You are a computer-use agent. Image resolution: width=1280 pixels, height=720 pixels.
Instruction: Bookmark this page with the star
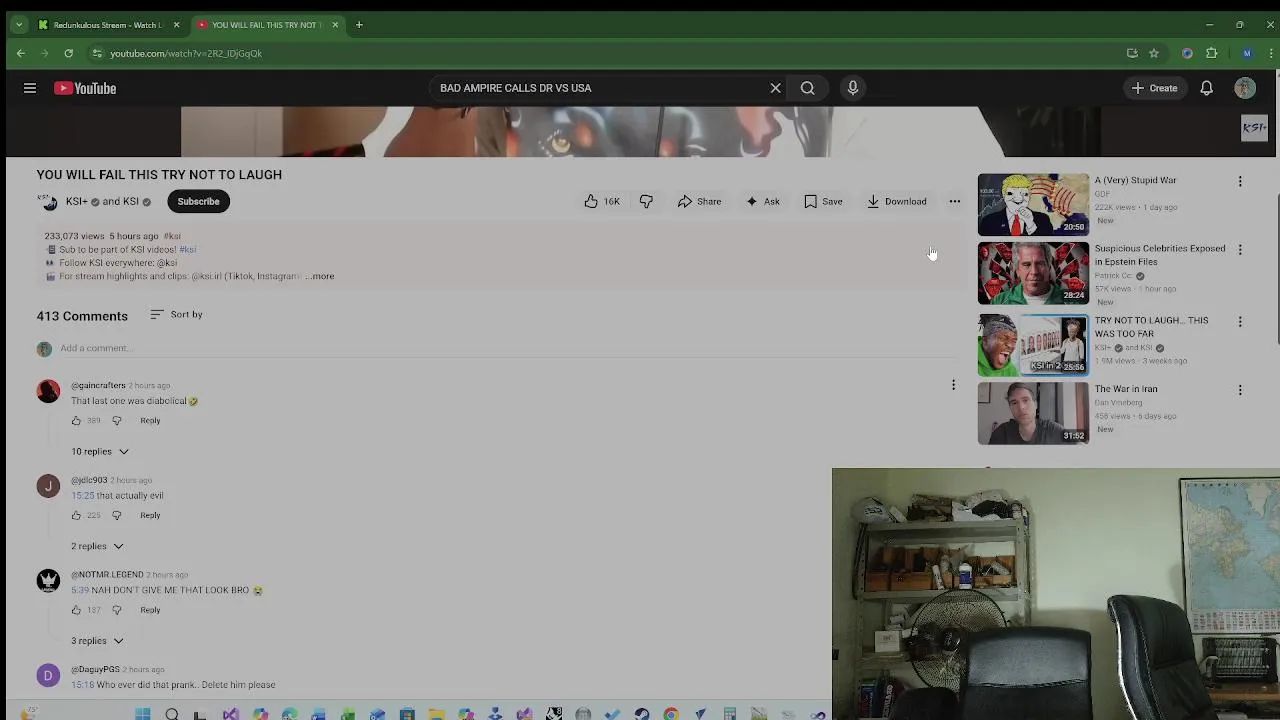click(1154, 53)
